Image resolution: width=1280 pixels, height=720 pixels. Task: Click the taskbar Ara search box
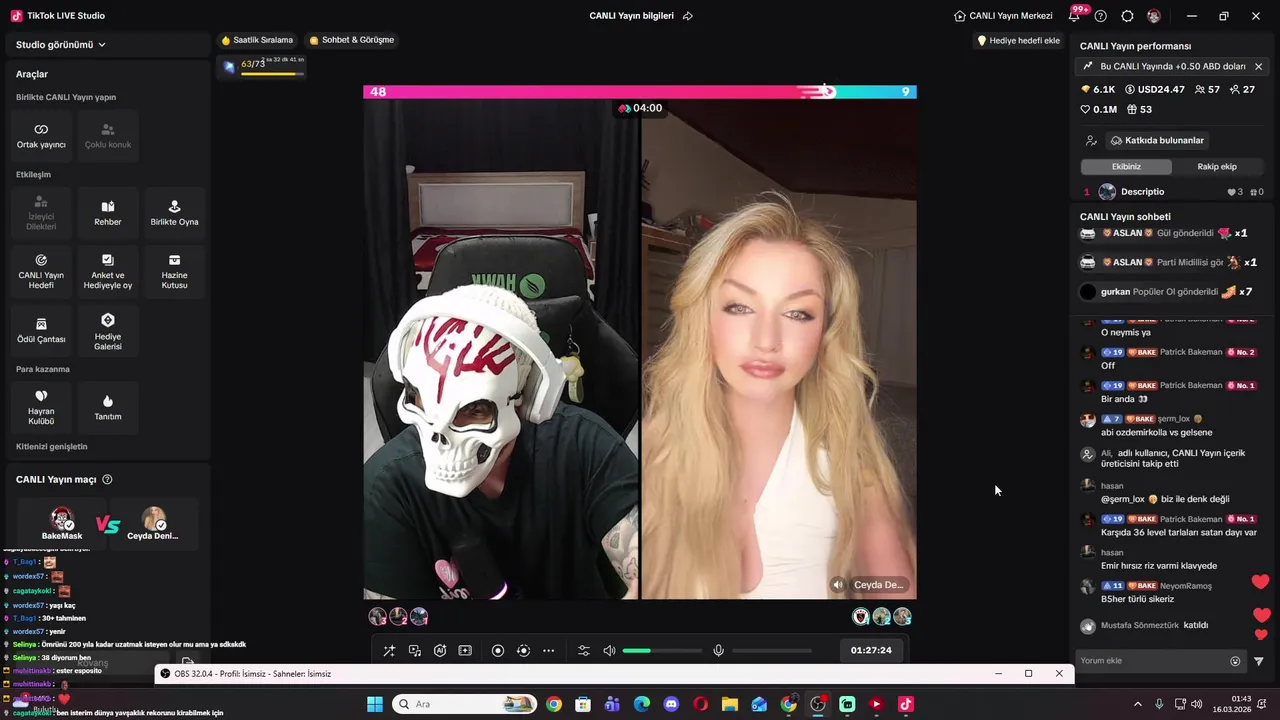click(463, 704)
